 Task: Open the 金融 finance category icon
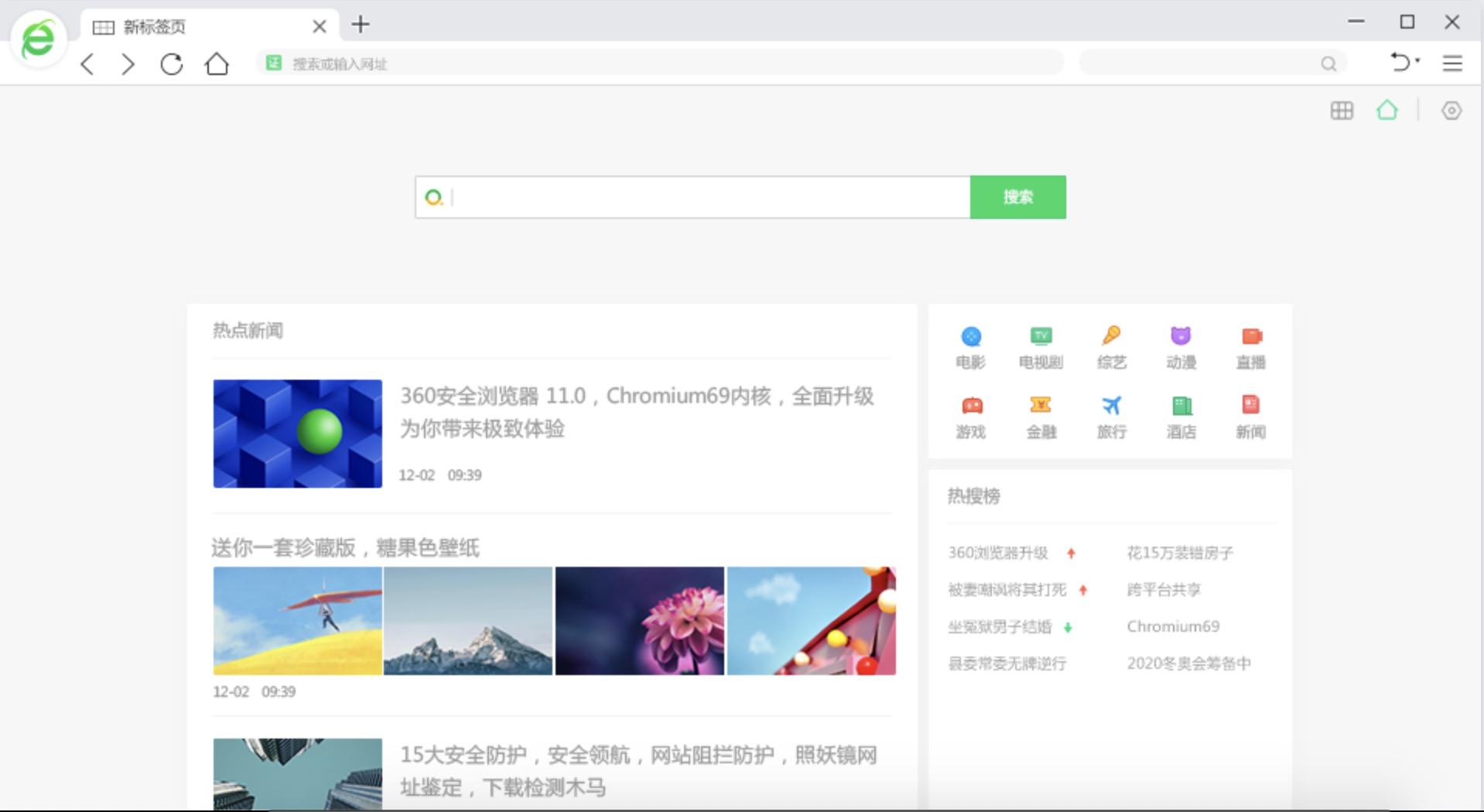pos(1041,414)
